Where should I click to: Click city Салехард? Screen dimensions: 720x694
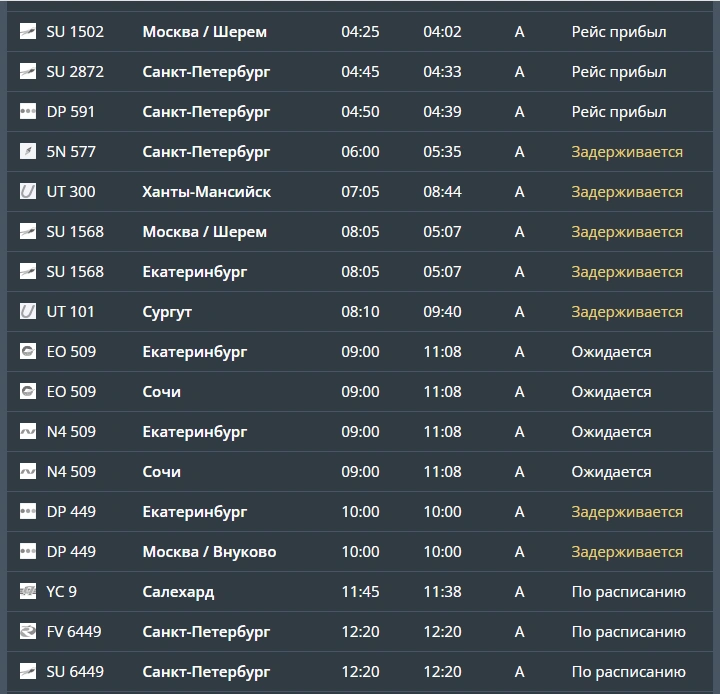pyautogui.click(x=178, y=592)
